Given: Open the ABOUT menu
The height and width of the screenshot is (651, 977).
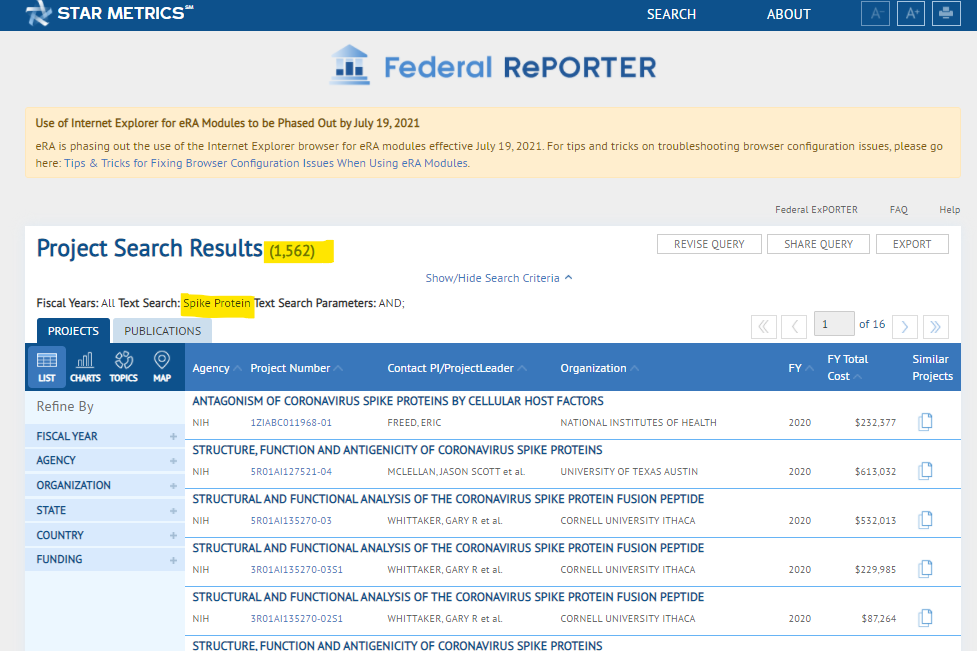Looking at the screenshot, I should tap(788, 14).
